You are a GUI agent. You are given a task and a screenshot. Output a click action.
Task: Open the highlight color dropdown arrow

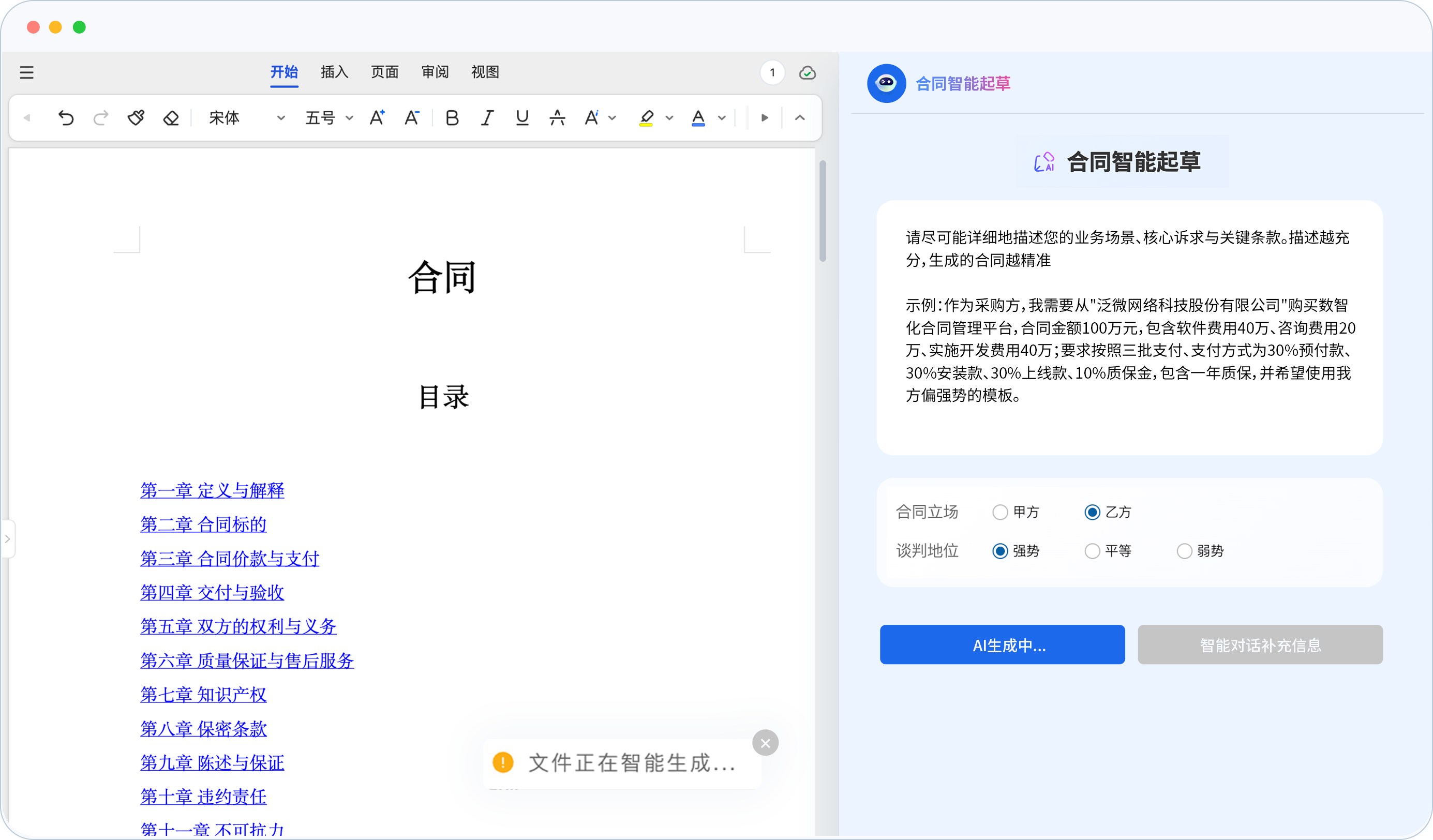click(669, 118)
